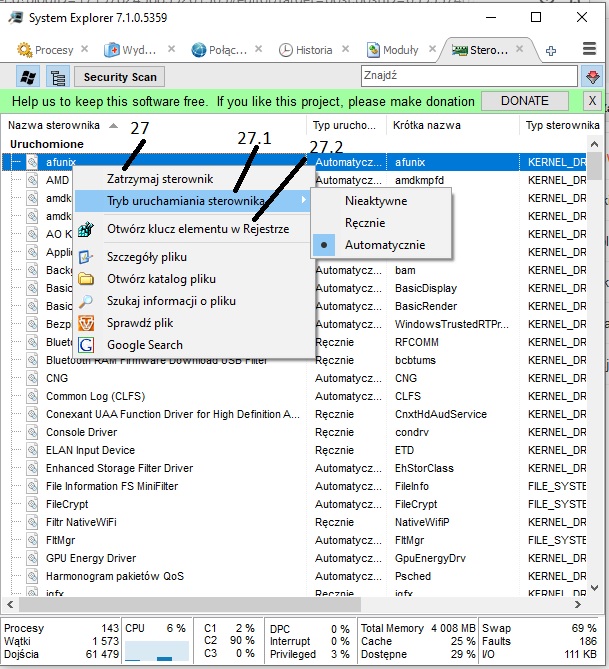Click the folder icon in context menu
This screenshot has height=669, width=609.
[86, 279]
